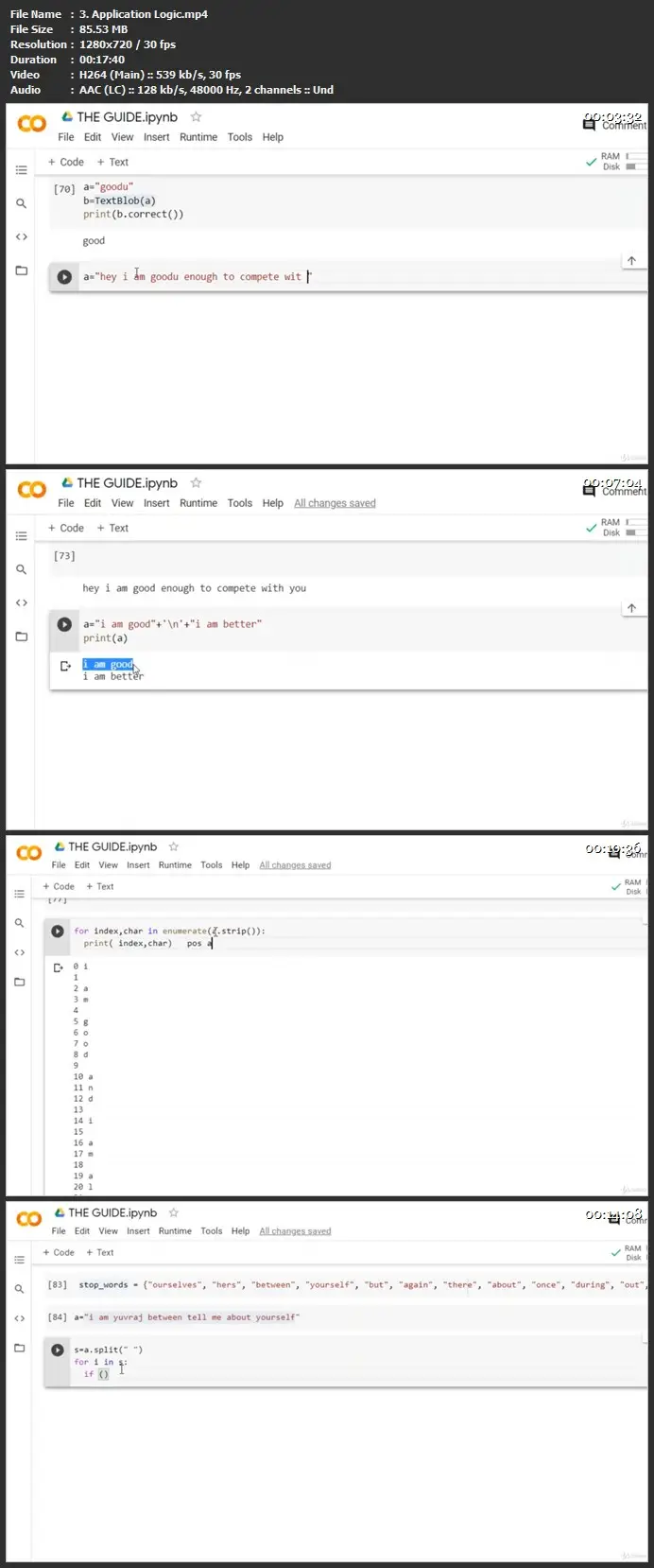Open table of contents icon left of "hey i am good enough" output
The width and height of the screenshot is (654, 1568).
(x=21, y=536)
